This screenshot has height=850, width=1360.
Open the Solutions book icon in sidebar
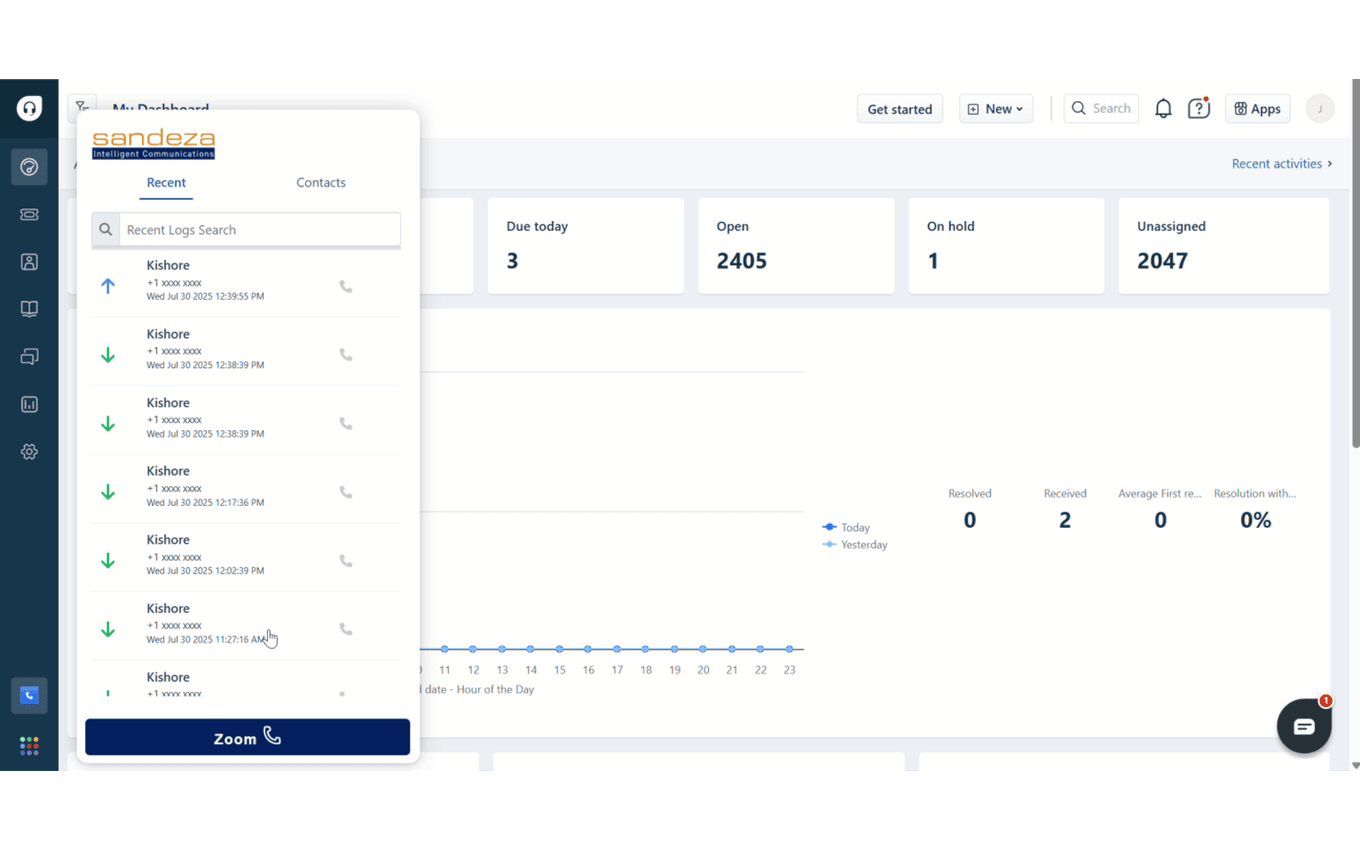coord(29,309)
